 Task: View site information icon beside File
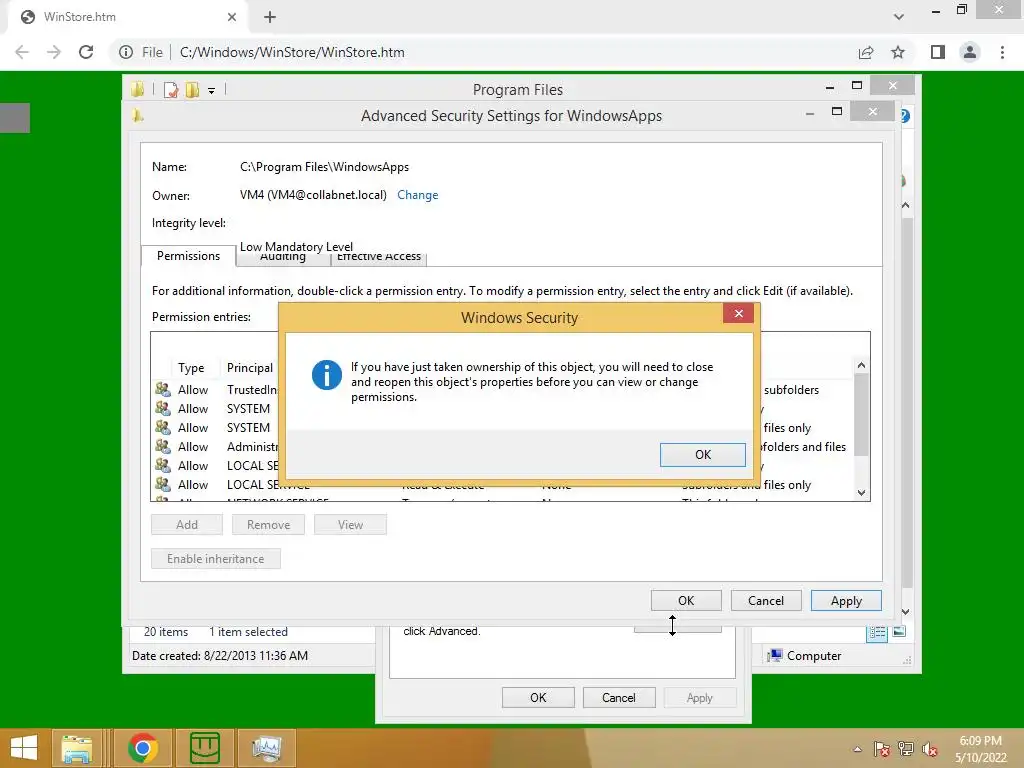click(x=126, y=52)
